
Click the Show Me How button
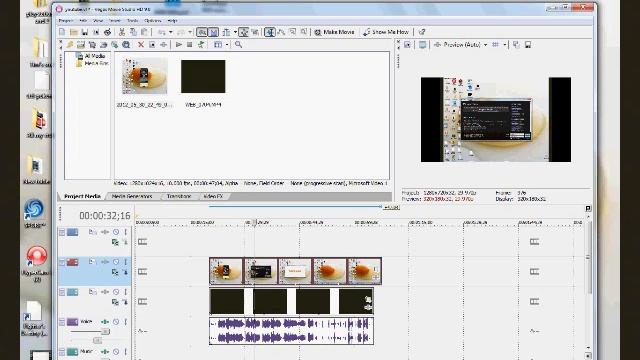click(386, 32)
